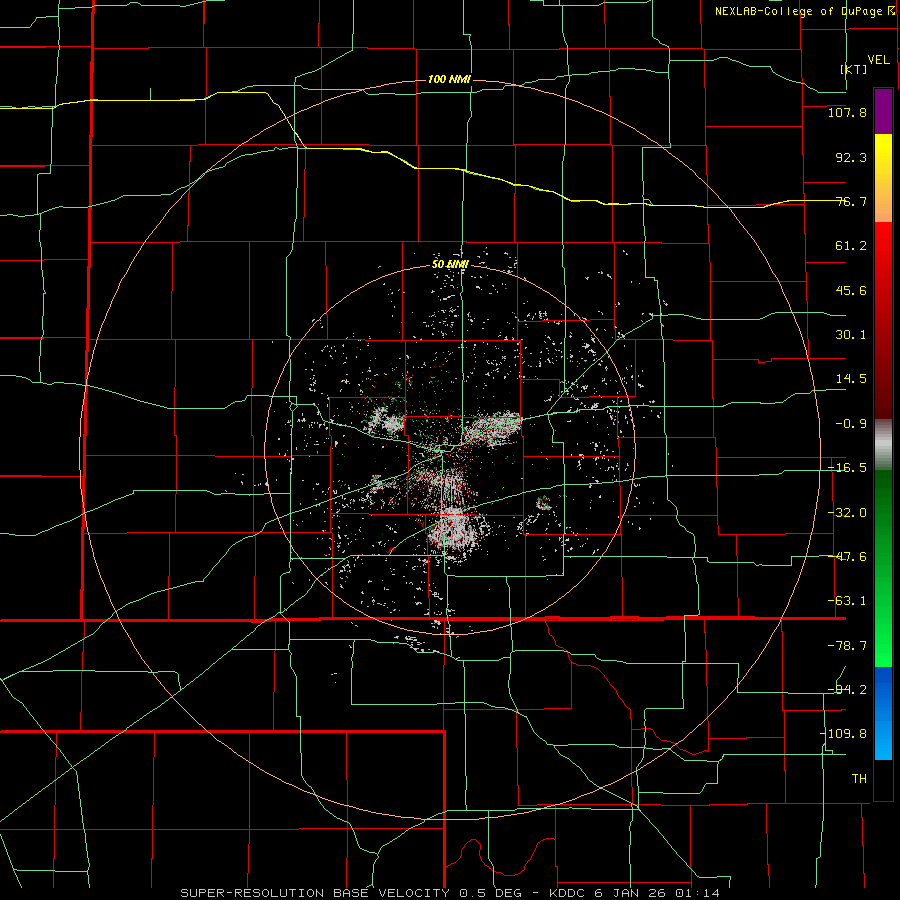Click the TH threshold label
The image size is (900, 900).
pyautogui.click(x=859, y=778)
